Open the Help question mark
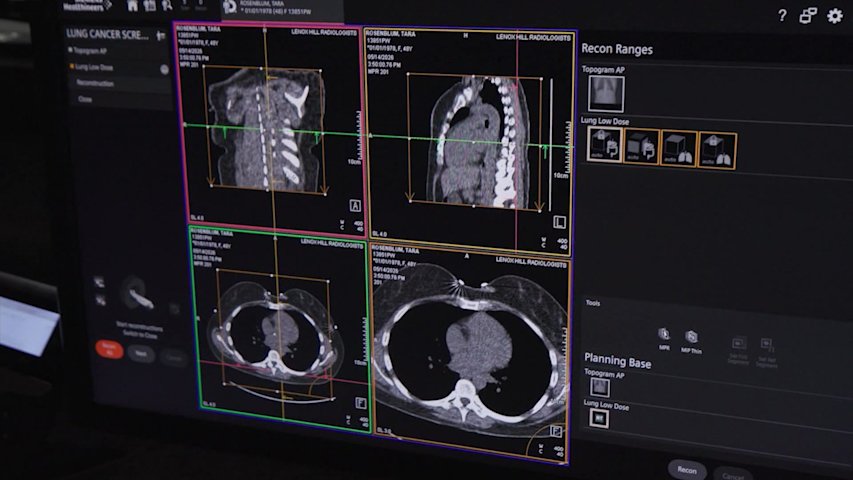This screenshot has height=480, width=853. [x=782, y=15]
